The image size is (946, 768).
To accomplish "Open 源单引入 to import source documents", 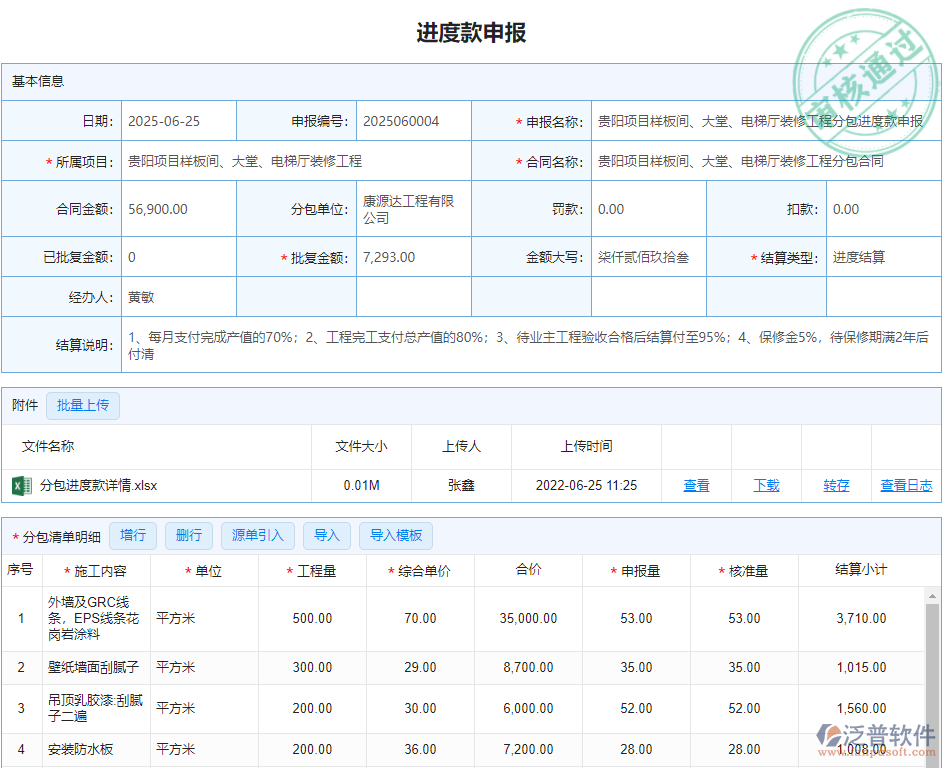I will 257,536.
